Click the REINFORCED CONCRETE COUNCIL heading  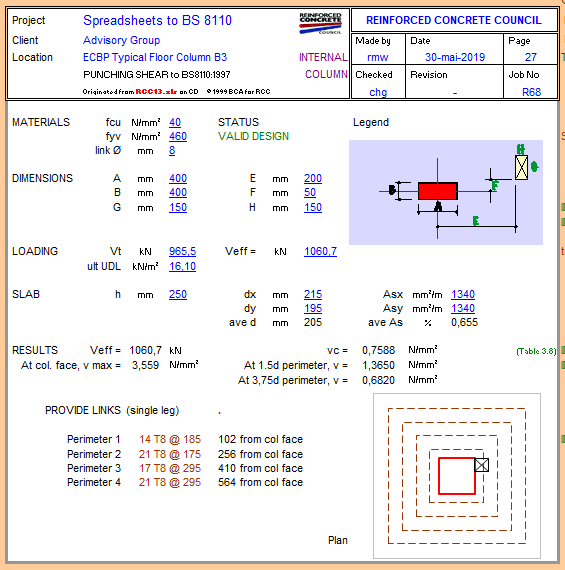tap(454, 20)
